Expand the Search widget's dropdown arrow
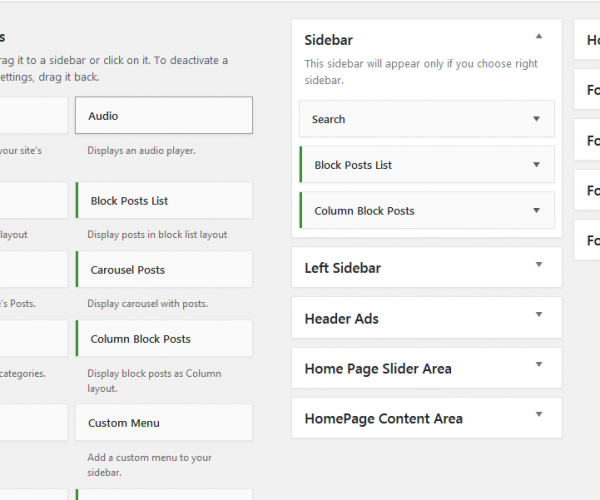The image size is (600, 500). point(537,119)
